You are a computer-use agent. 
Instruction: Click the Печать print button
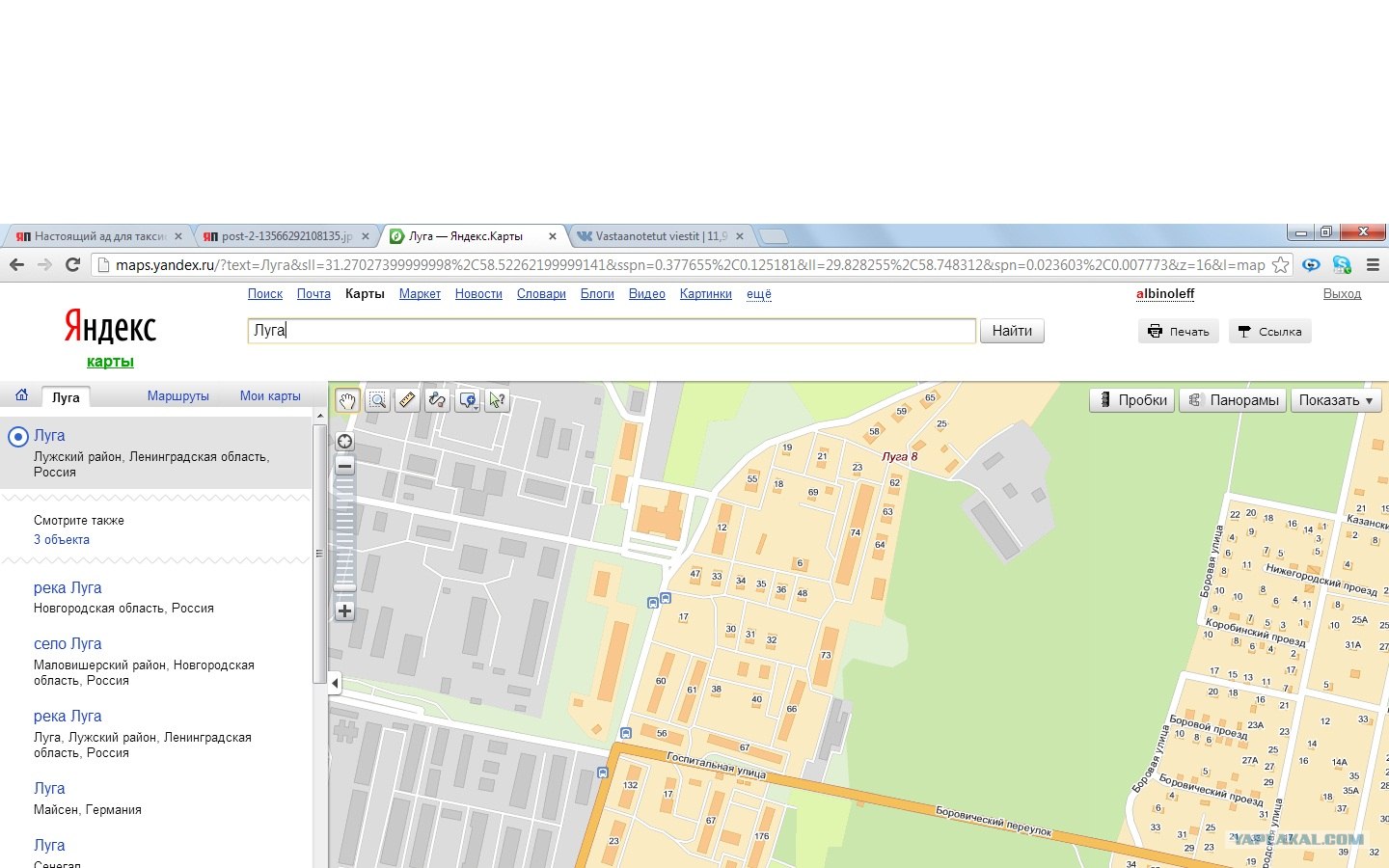pos(1179,332)
